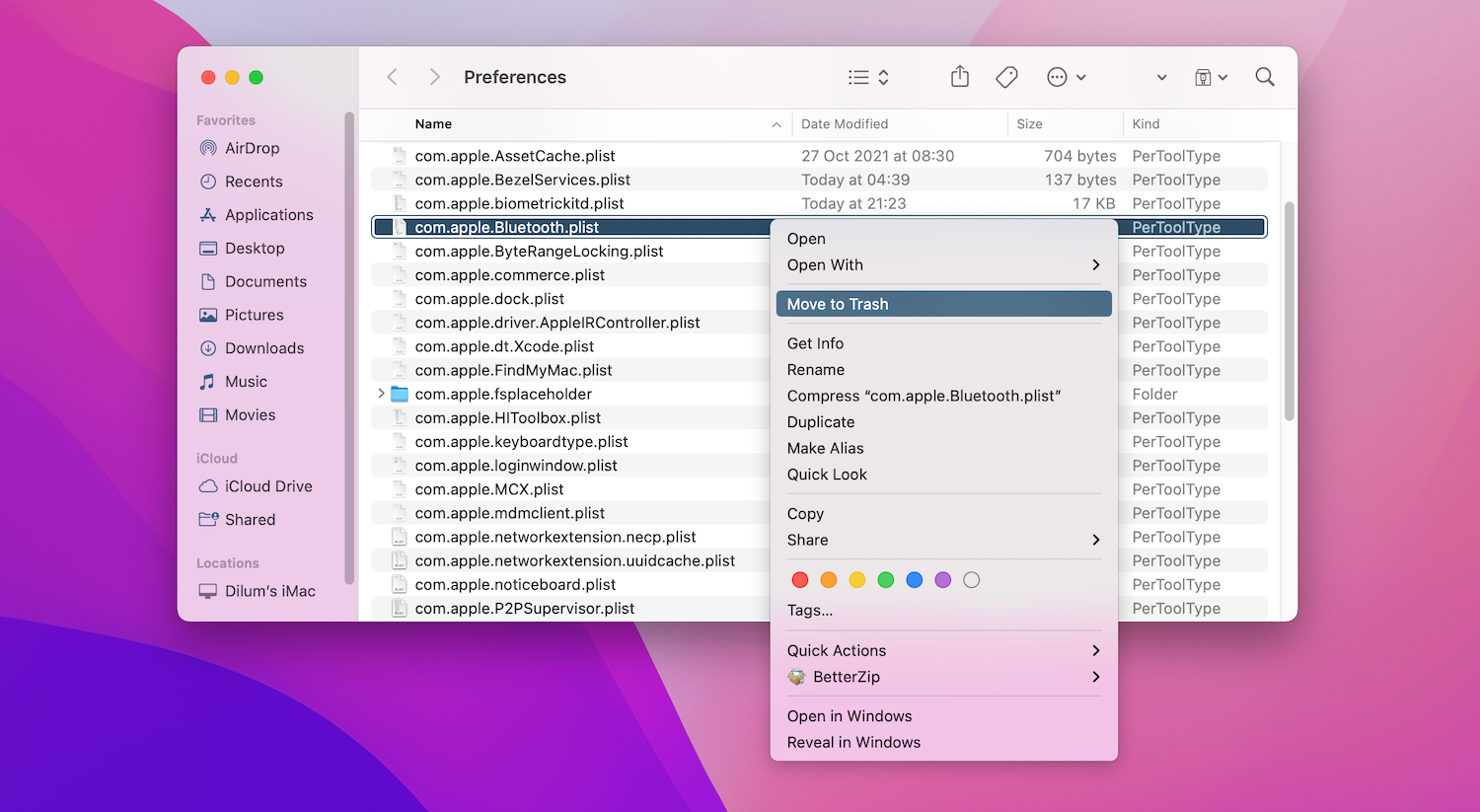Select Reveal in Windows
This screenshot has height=812, width=1480.
pyautogui.click(x=852, y=742)
